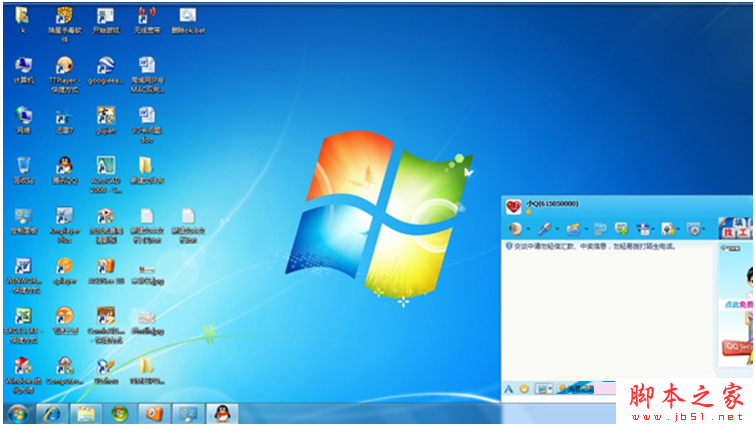
Task: Select the 控制面板 Control Panel desktop icon
Action: [x=23, y=221]
